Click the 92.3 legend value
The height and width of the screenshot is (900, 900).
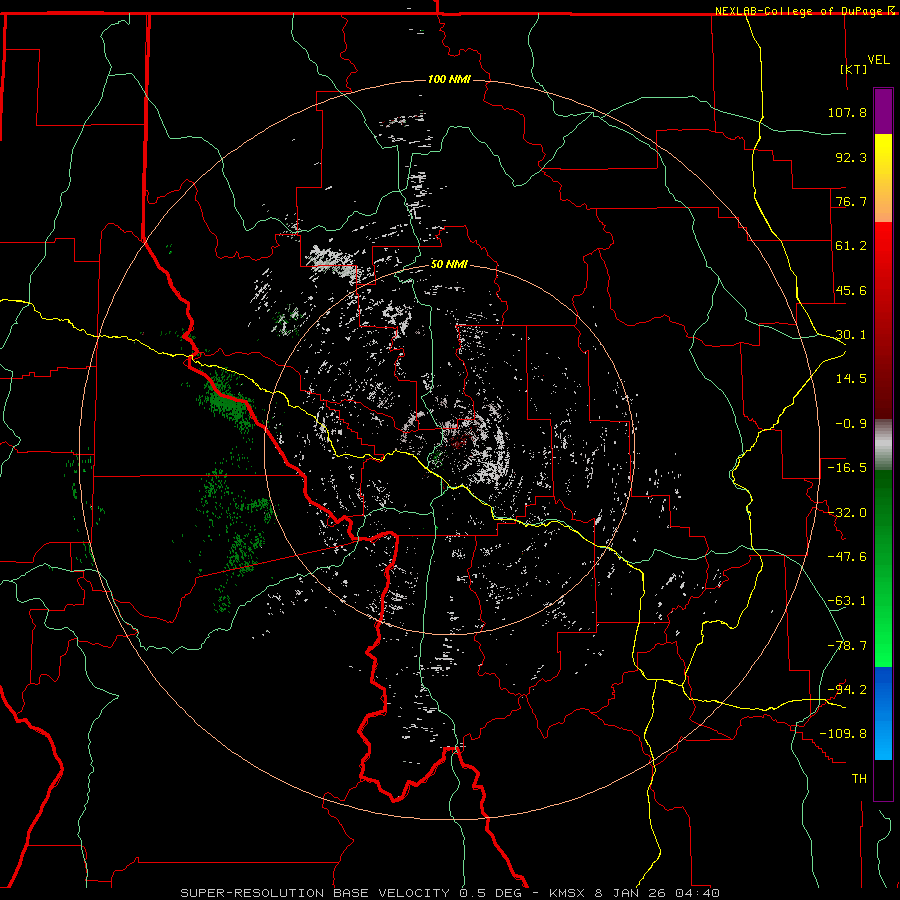pyautogui.click(x=851, y=157)
